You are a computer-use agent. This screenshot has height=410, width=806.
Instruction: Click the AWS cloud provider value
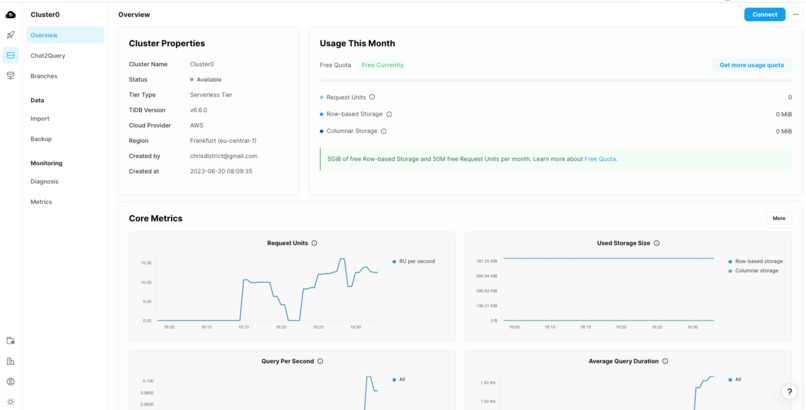196,125
